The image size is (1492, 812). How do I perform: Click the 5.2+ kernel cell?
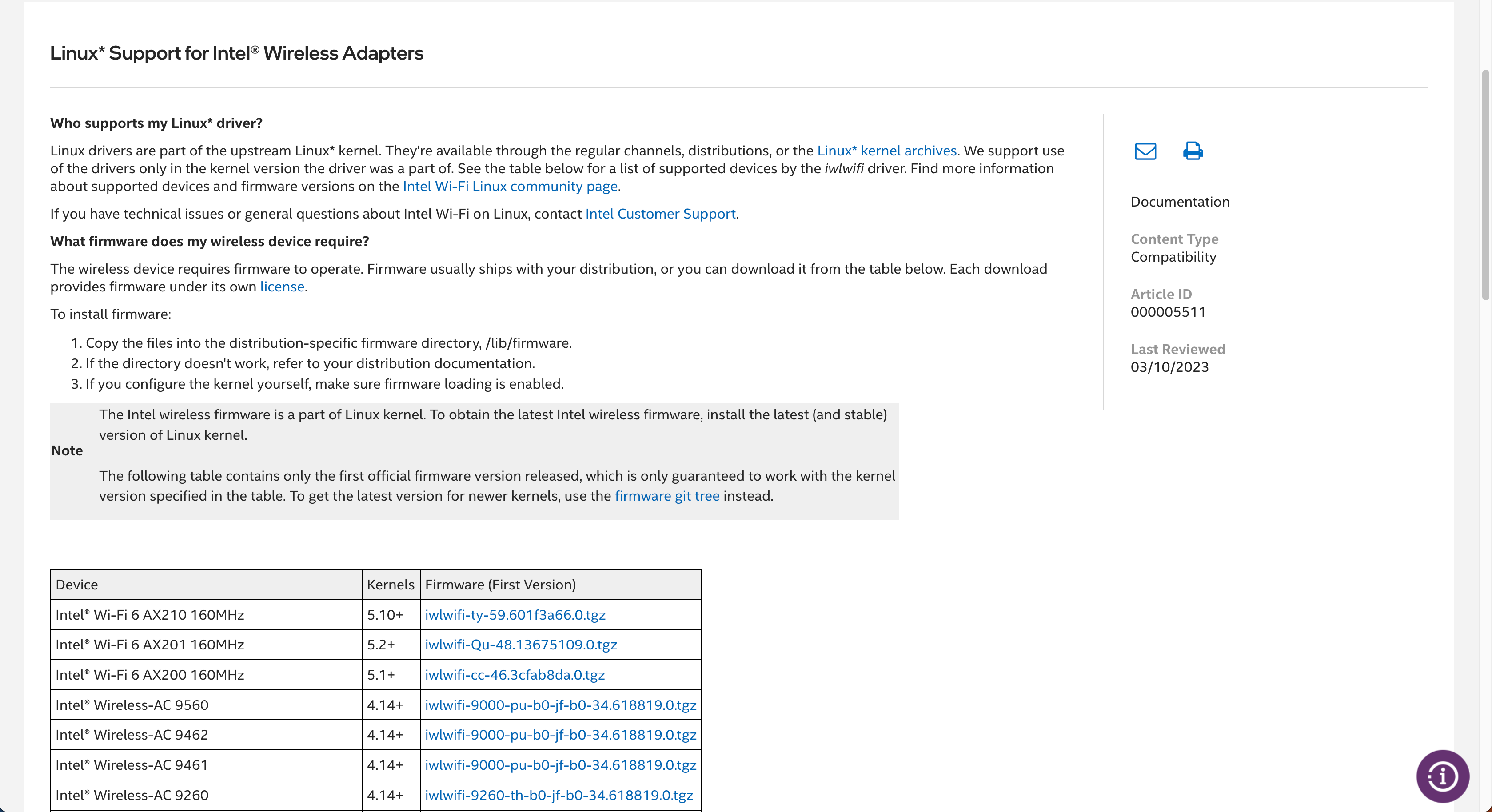391,645
